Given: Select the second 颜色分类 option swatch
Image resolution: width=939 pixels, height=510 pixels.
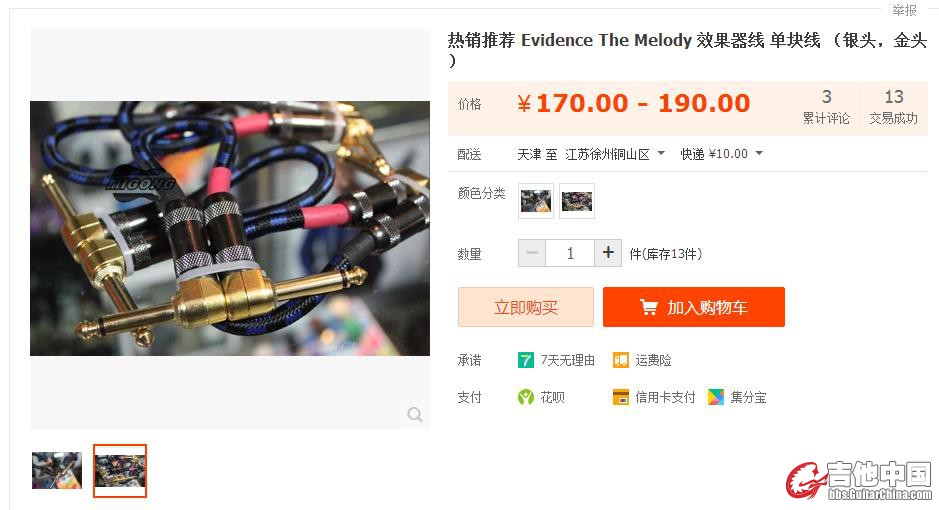Looking at the screenshot, I should 577,201.
